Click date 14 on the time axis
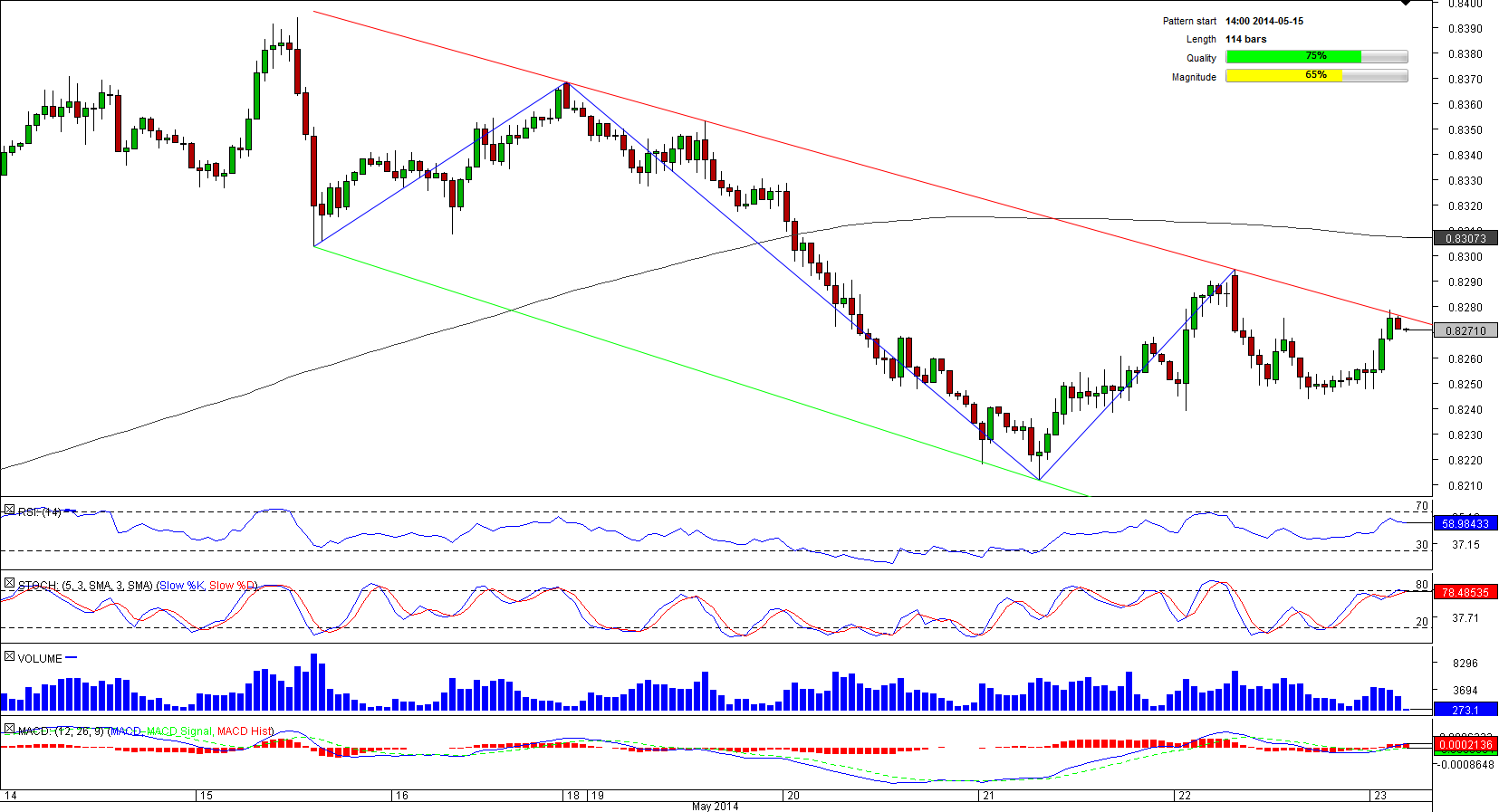The width and height of the screenshot is (1499, 812). (x=11, y=796)
